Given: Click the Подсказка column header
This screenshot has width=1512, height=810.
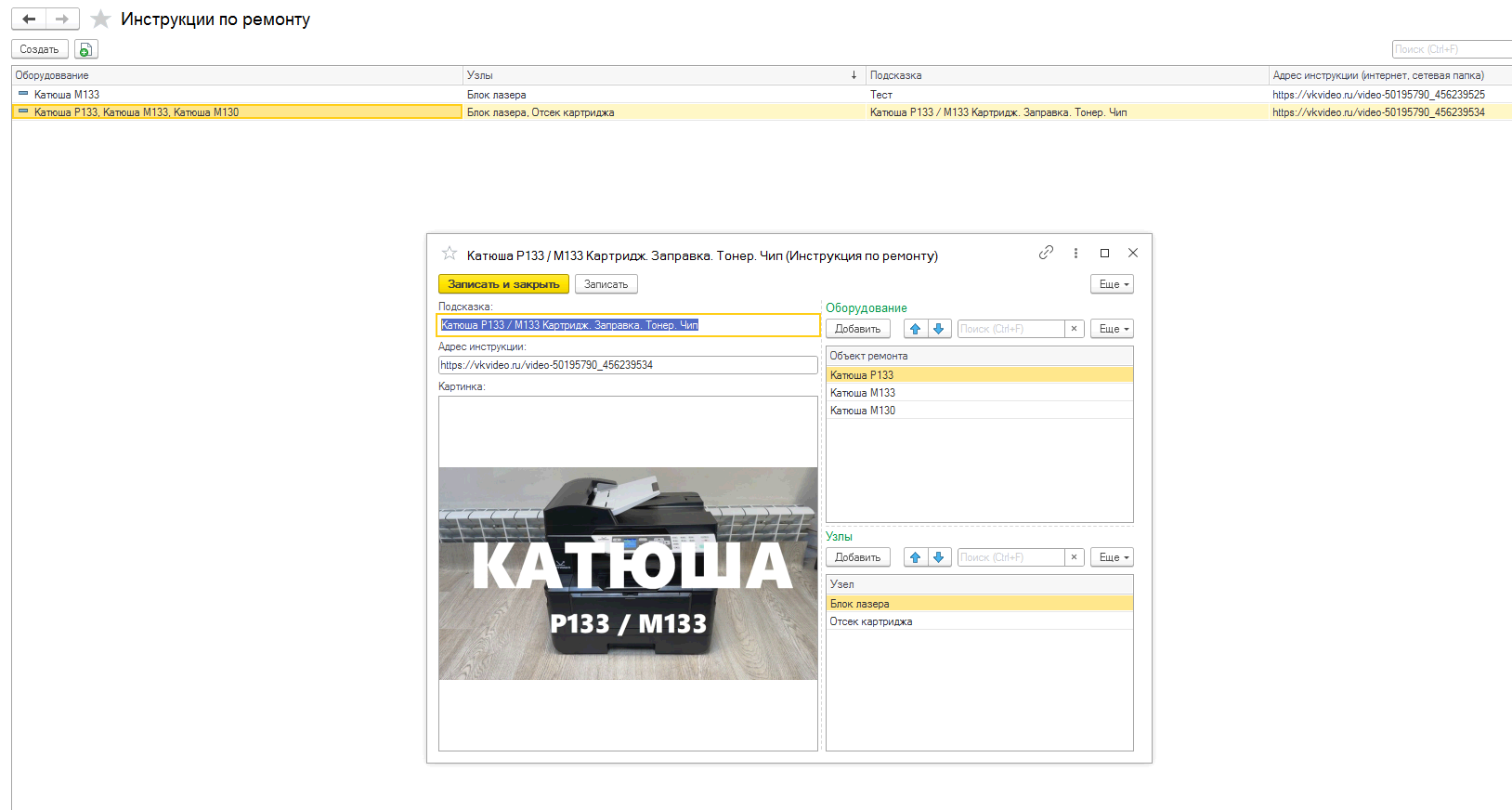Looking at the screenshot, I should click(1067, 75).
